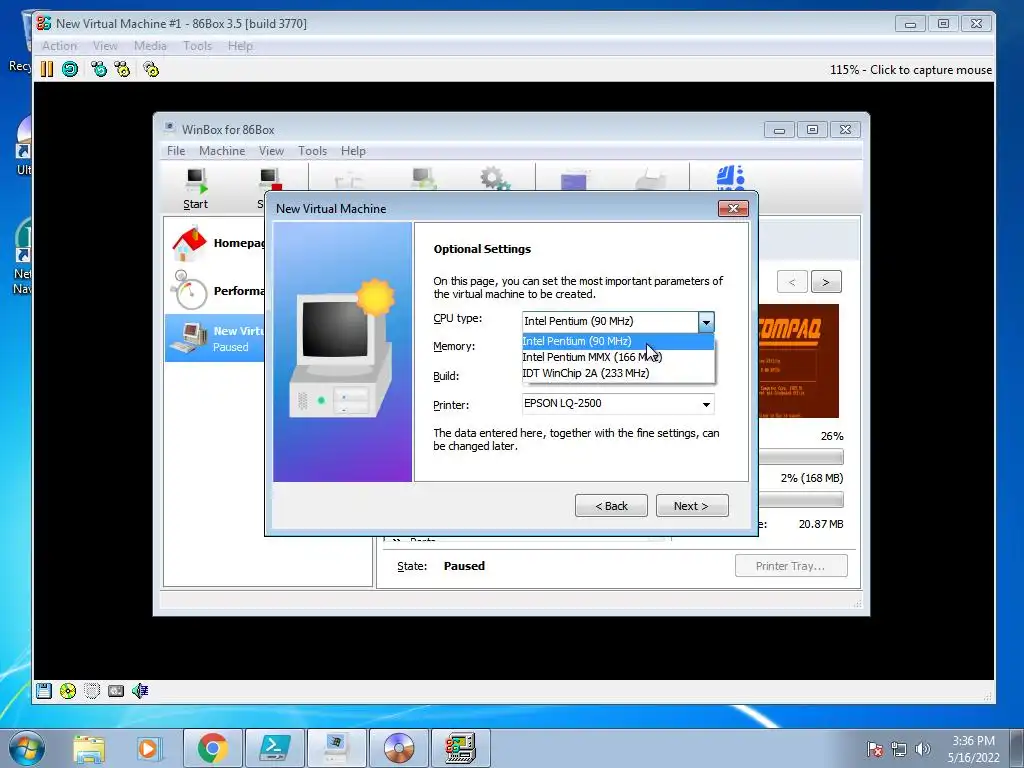This screenshot has height=768, width=1024.
Task: Open the 86Box Help menu
Action: 240,46
